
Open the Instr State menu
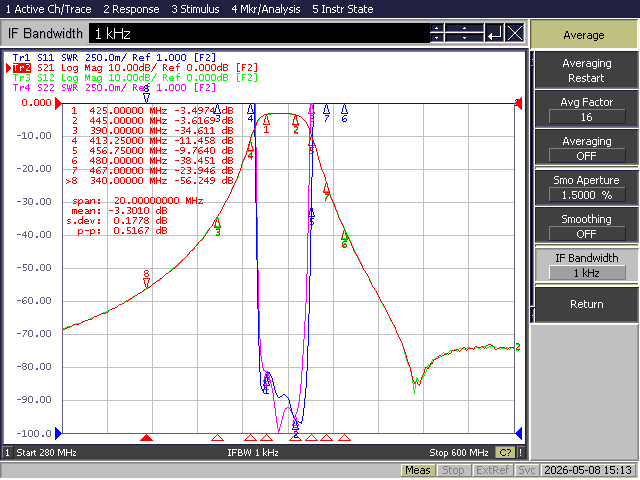click(x=342, y=9)
